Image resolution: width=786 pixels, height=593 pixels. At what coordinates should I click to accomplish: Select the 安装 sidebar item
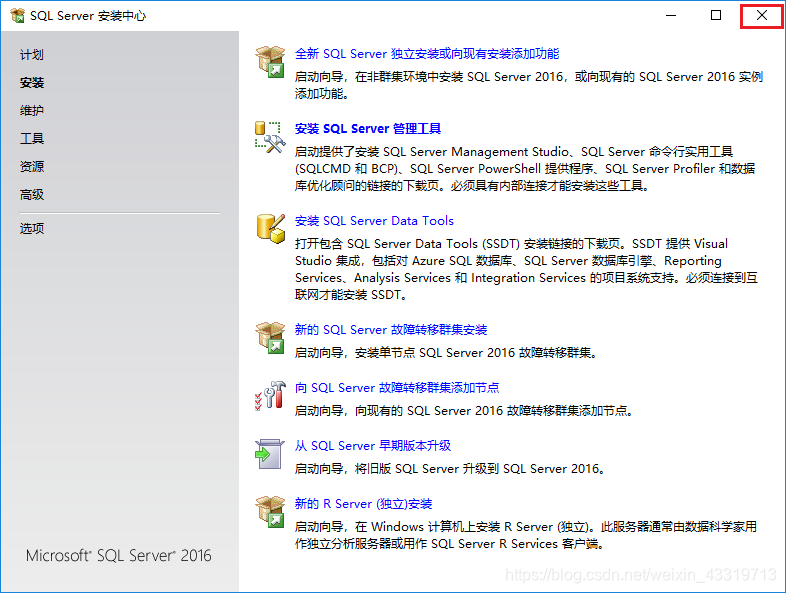(x=32, y=83)
